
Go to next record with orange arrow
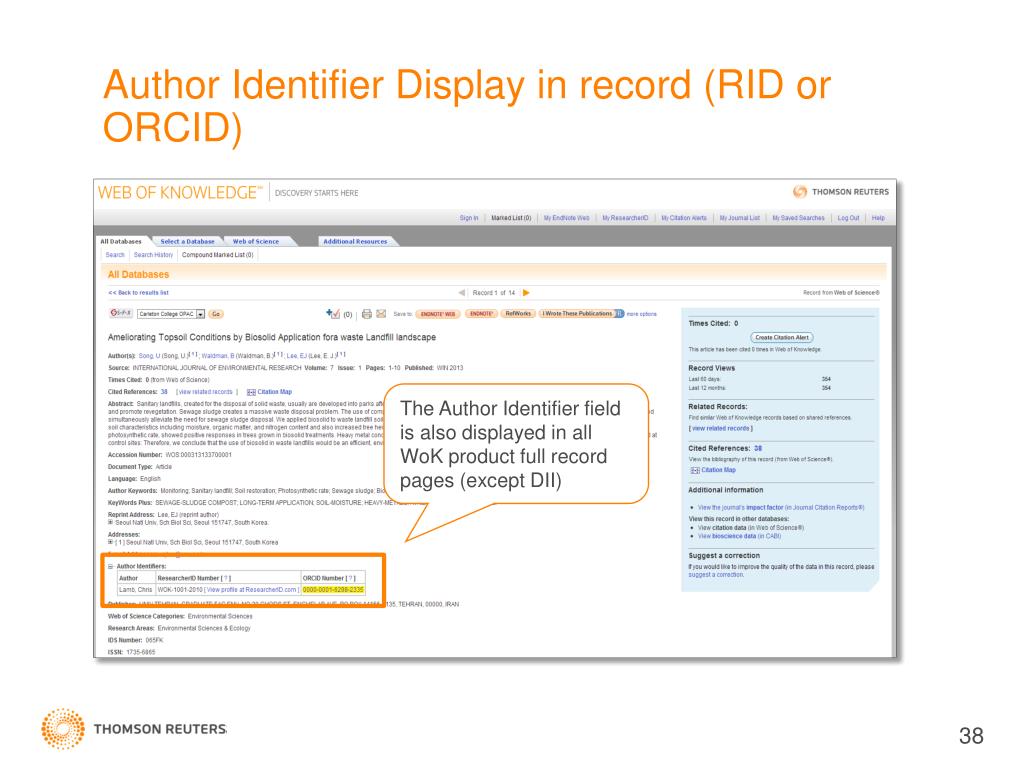pos(526,293)
